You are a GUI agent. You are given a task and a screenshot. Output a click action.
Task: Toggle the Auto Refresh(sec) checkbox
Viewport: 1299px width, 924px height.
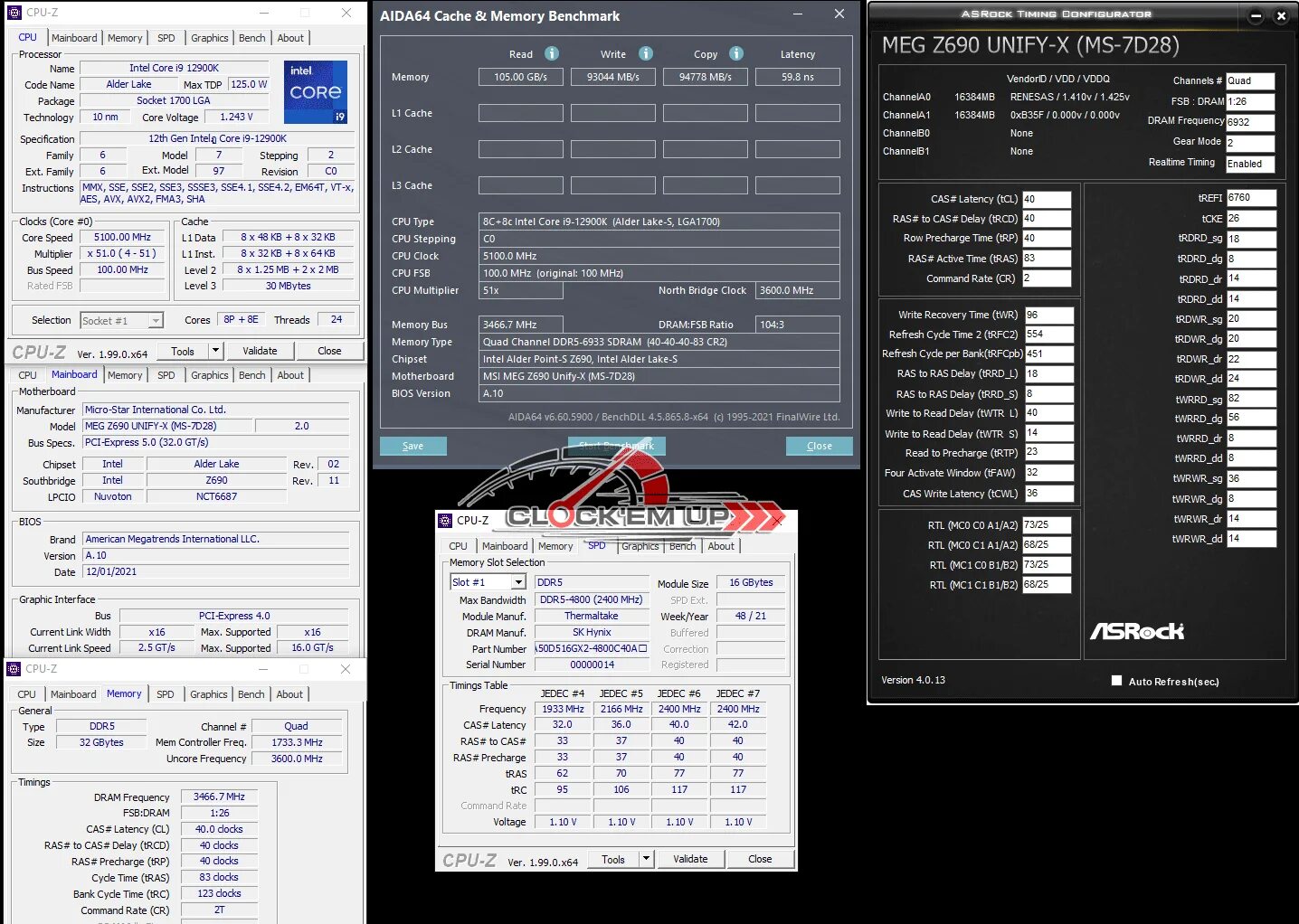(1116, 681)
